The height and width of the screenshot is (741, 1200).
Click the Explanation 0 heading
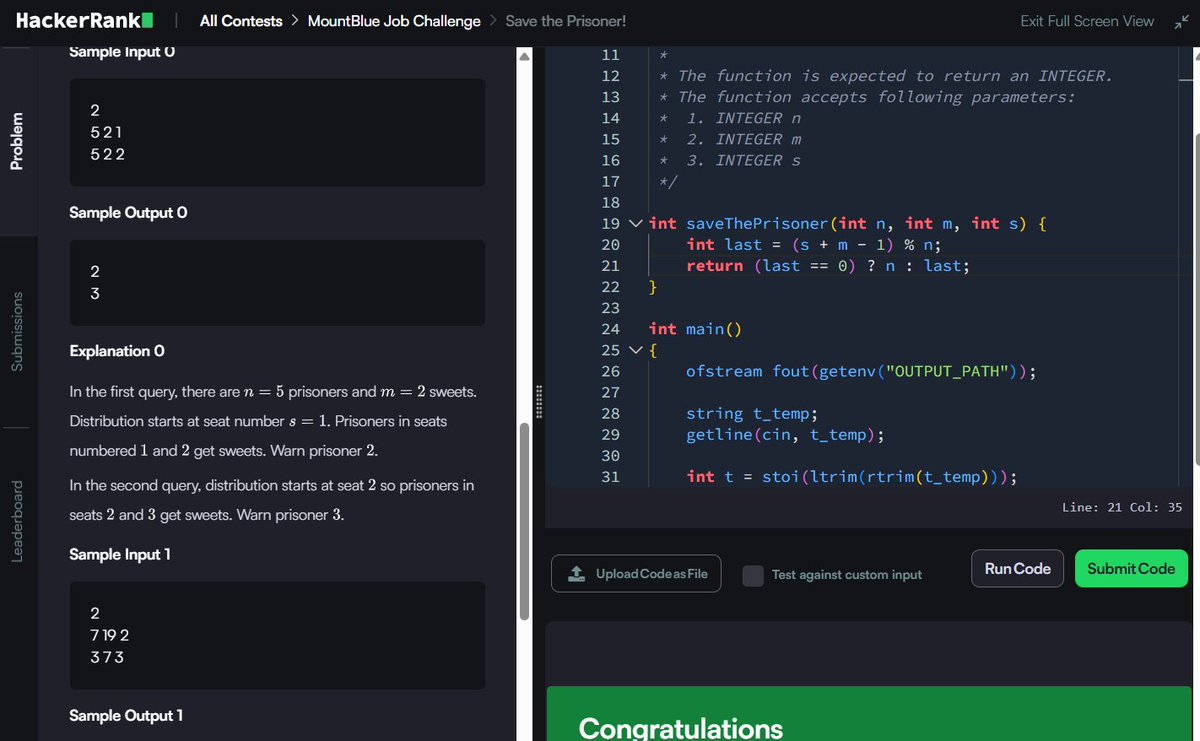[x=117, y=351]
